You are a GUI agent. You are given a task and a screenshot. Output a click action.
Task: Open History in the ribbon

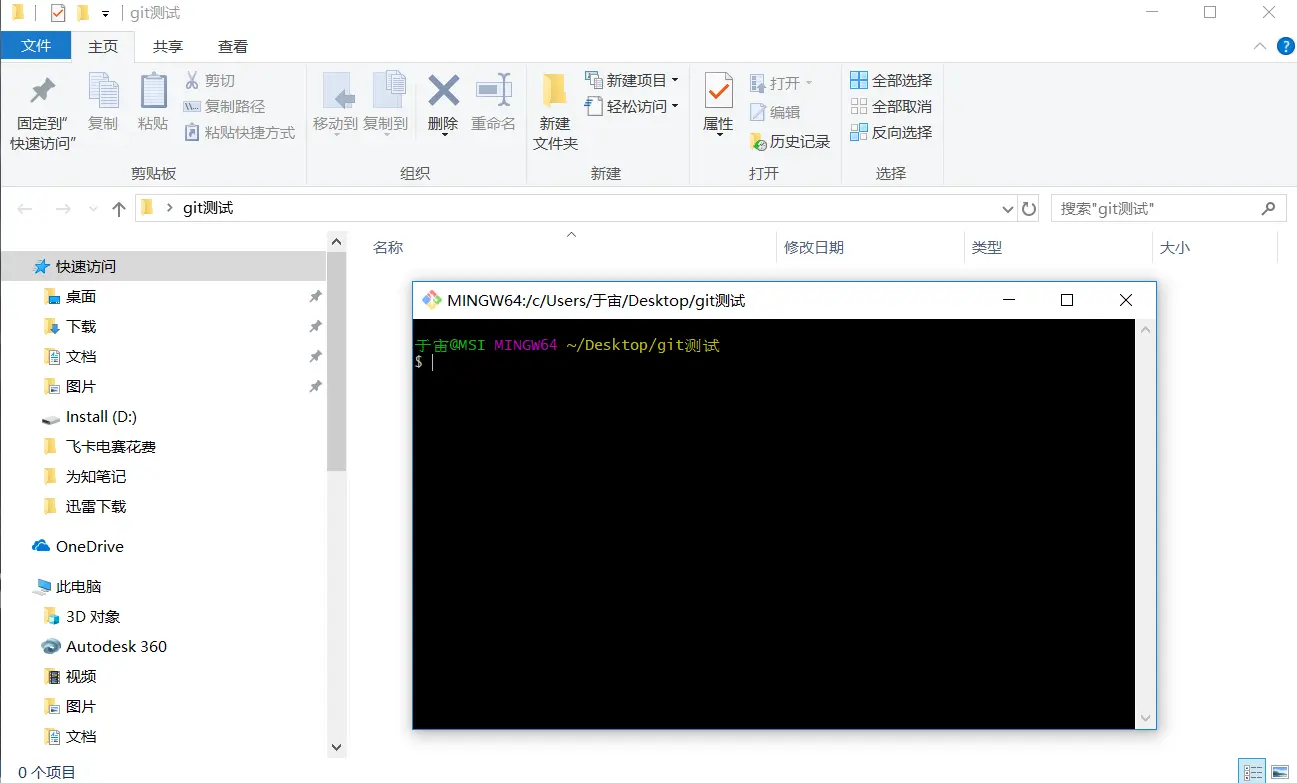[790, 142]
